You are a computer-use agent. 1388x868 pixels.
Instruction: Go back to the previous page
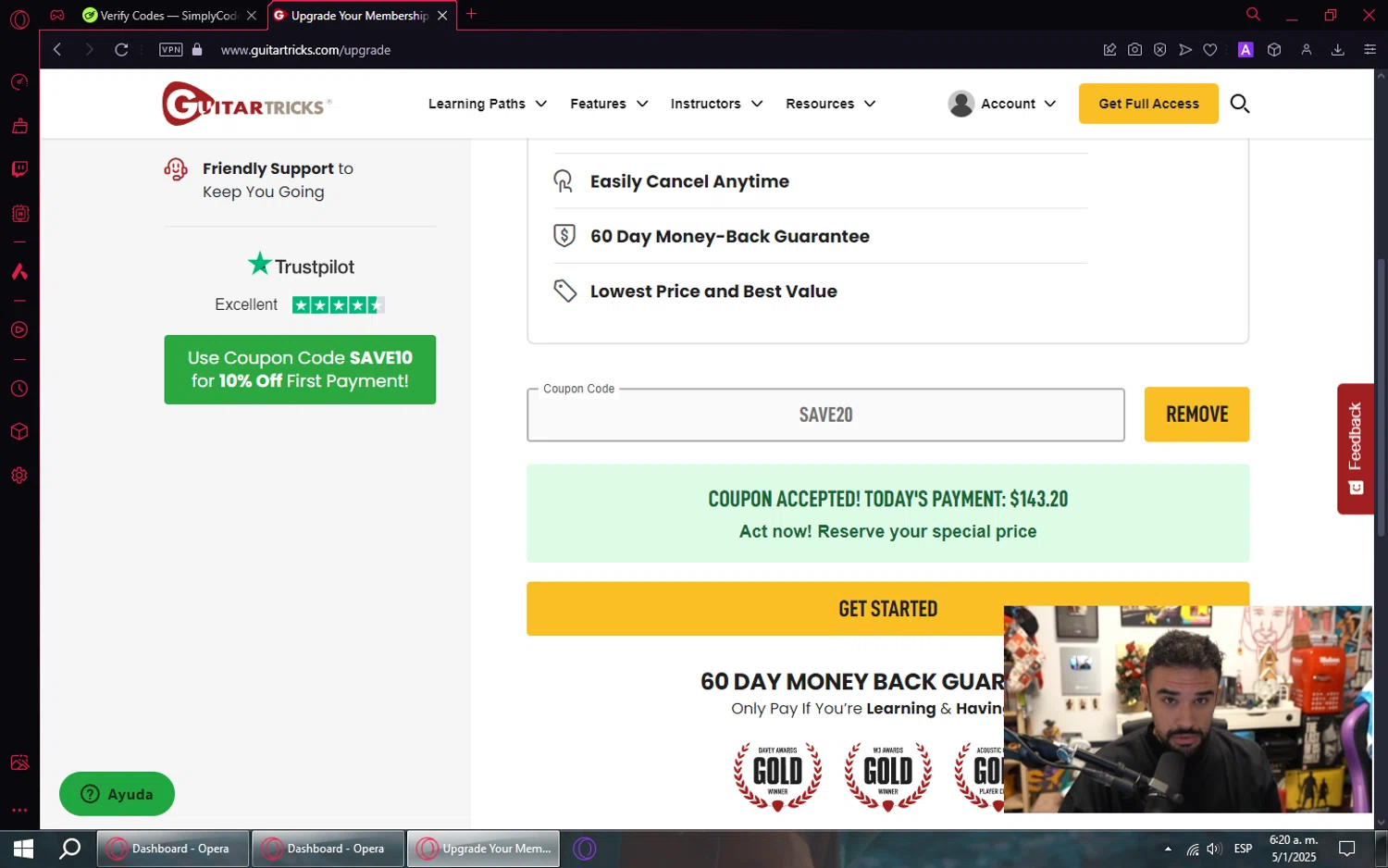point(57,50)
